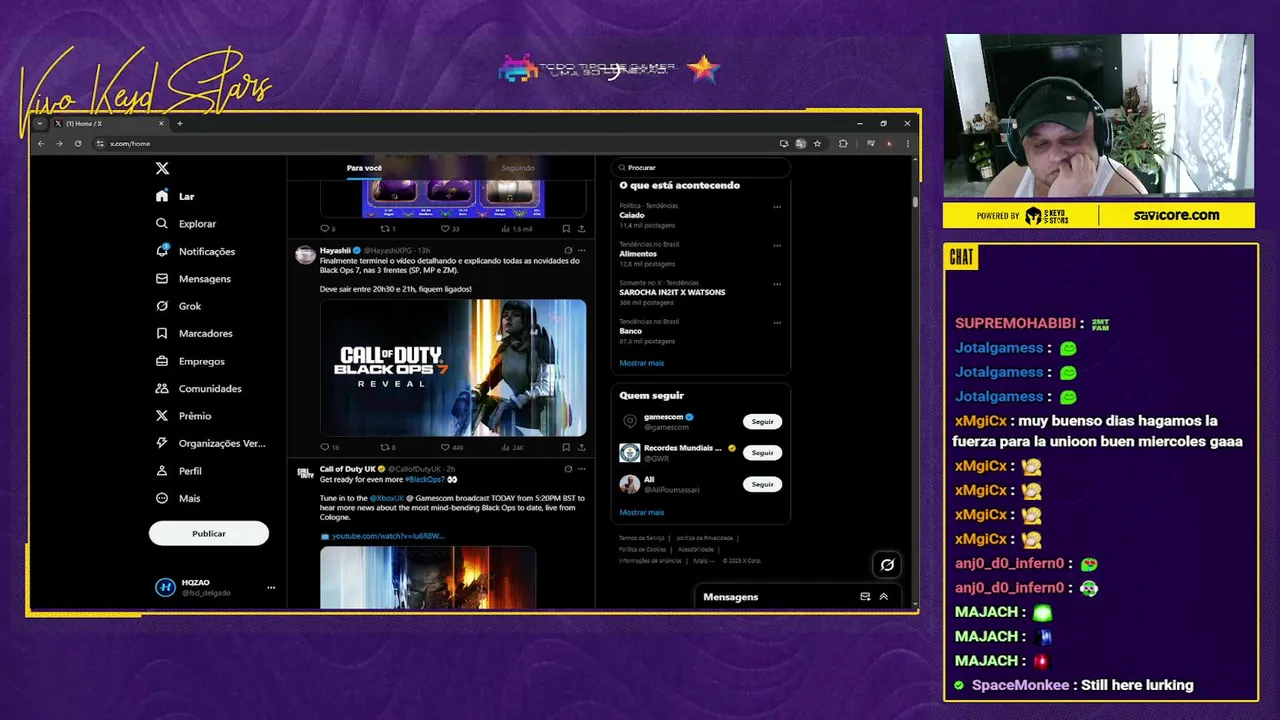Open more options on Hayashii post
The height and width of the screenshot is (720, 1280).
581,250
